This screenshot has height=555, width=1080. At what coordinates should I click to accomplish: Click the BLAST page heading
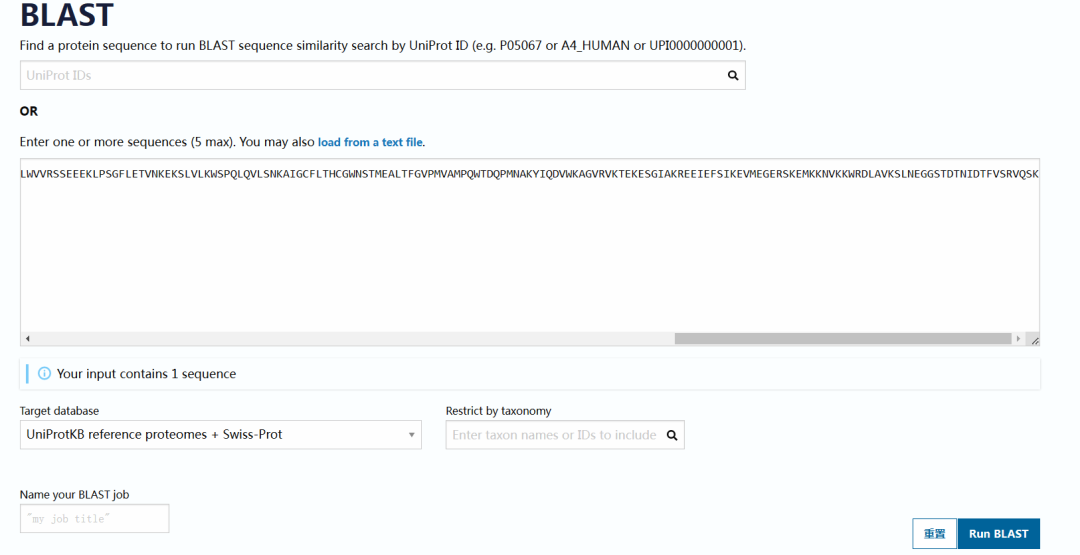coord(67,15)
